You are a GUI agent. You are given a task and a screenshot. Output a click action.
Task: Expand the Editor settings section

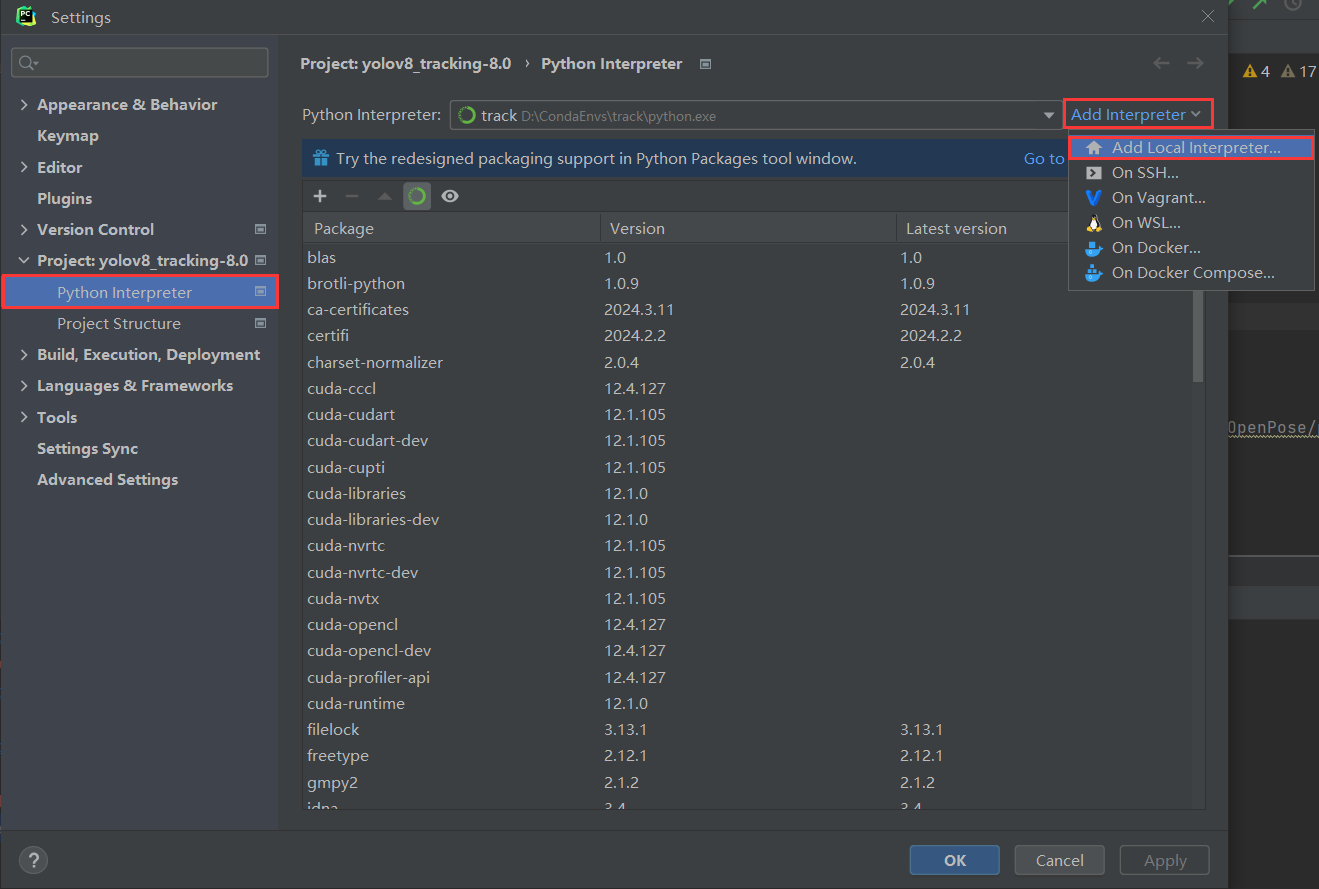click(x=24, y=167)
